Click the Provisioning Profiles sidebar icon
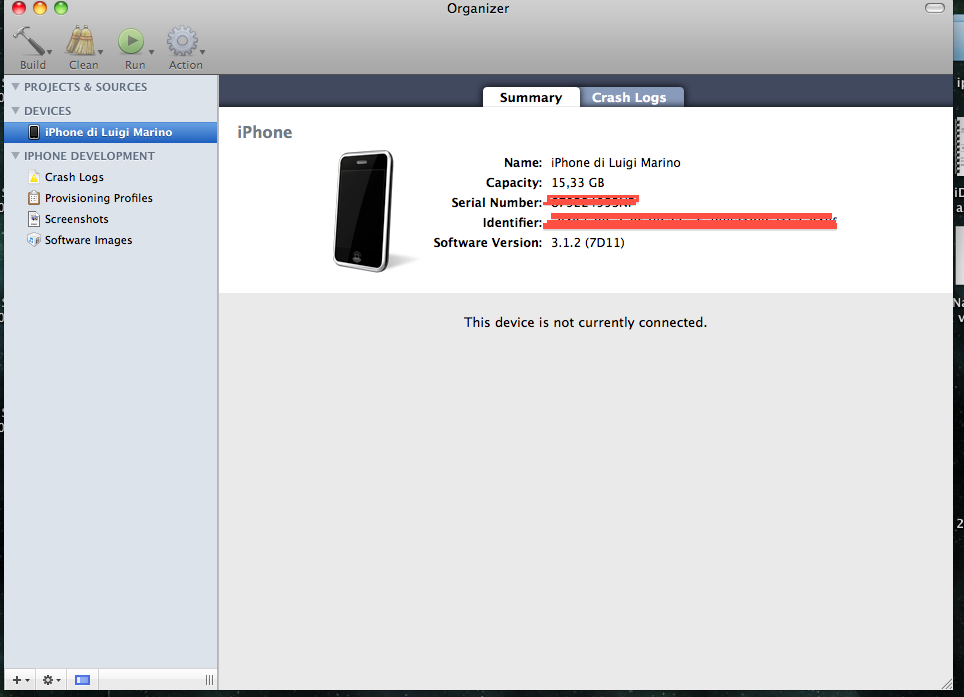This screenshot has width=964, height=697. tap(34, 198)
